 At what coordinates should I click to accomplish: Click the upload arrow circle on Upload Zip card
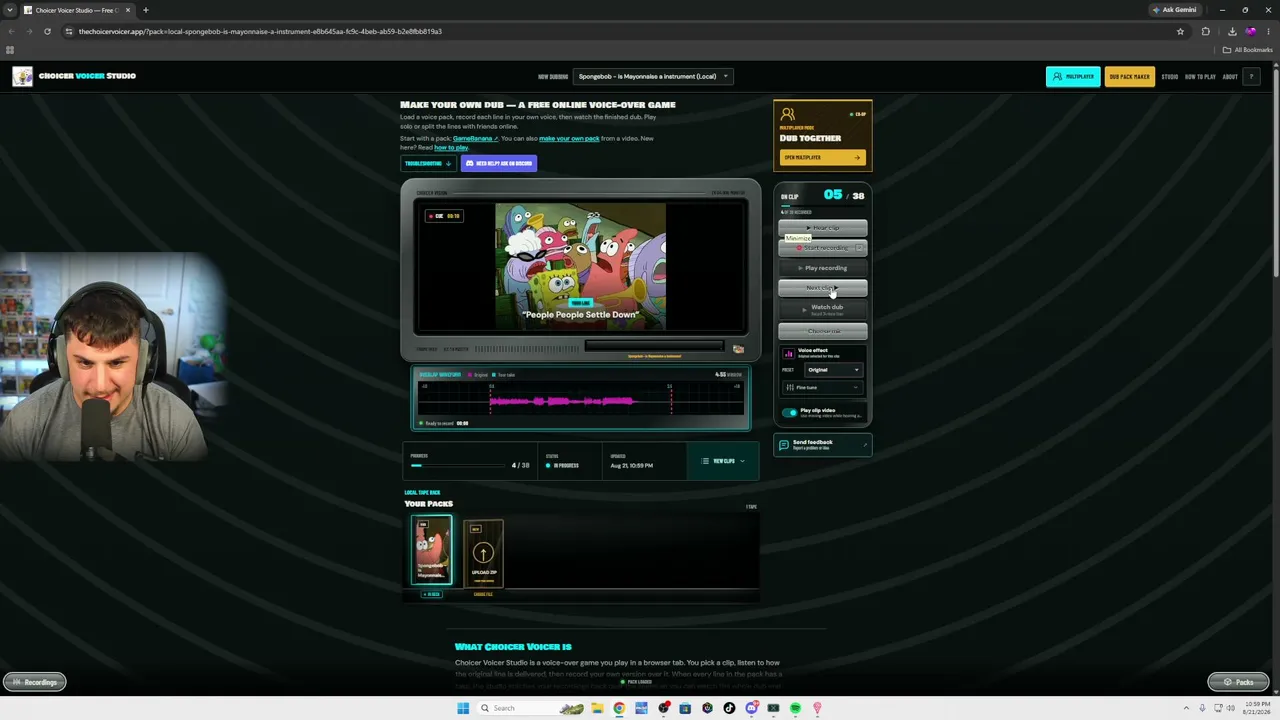tap(483, 553)
